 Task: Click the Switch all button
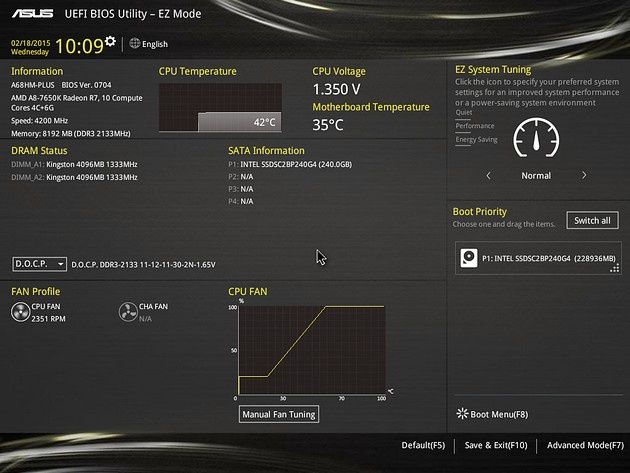click(x=592, y=220)
